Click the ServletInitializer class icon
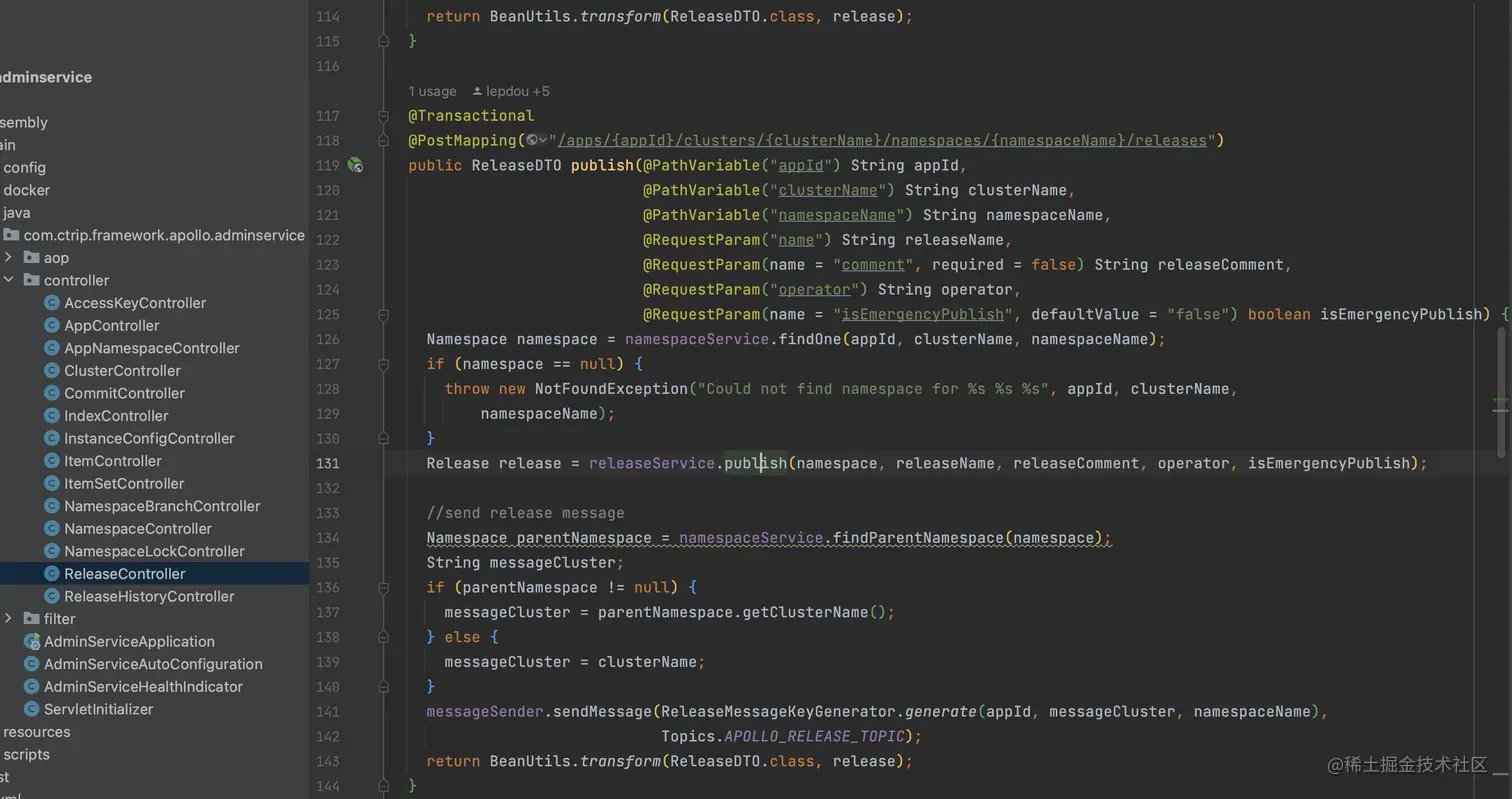This screenshot has width=1512, height=799. pyautogui.click(x=32, y=709)
